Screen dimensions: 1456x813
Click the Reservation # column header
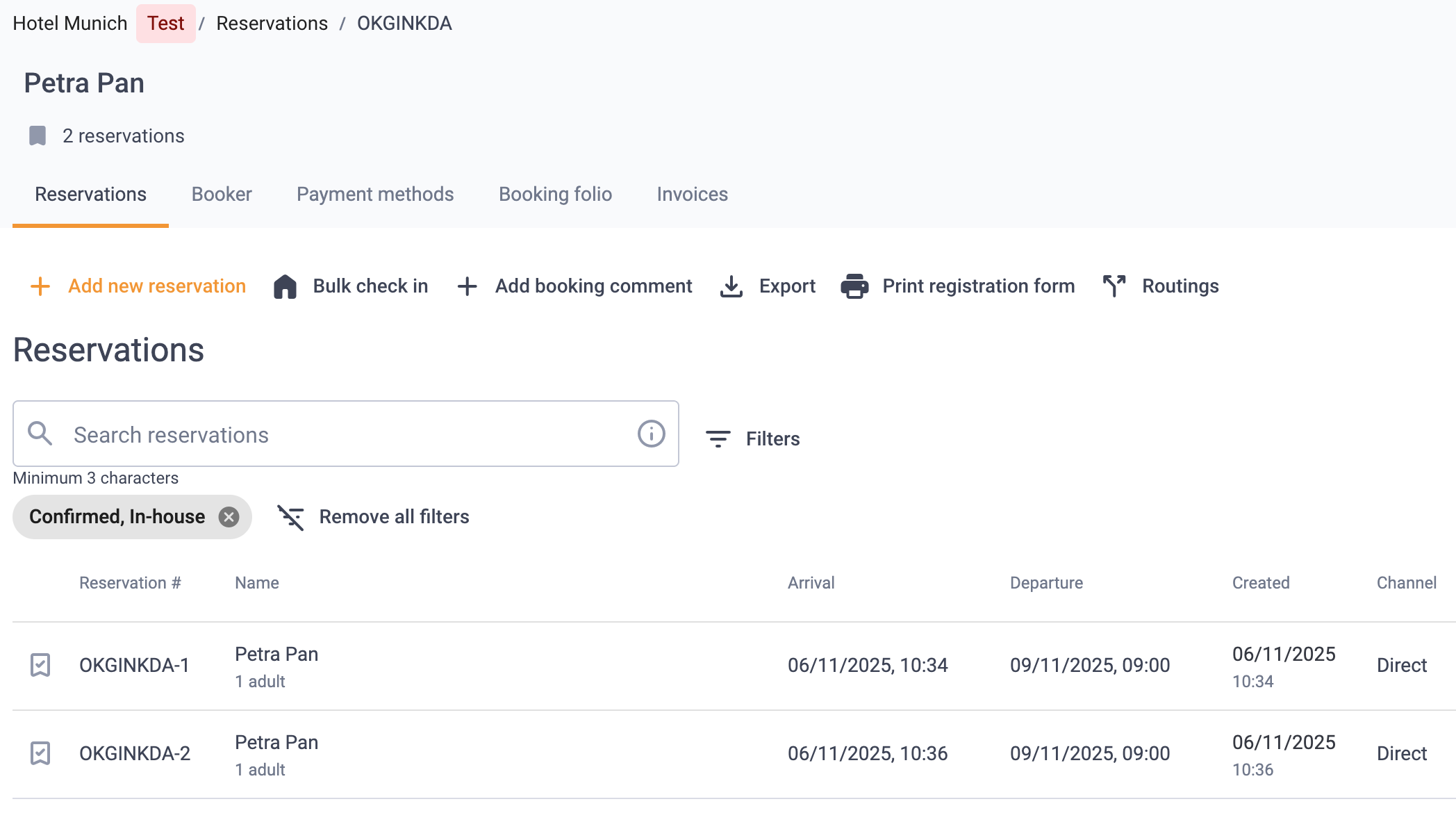(x=130, y=583)
